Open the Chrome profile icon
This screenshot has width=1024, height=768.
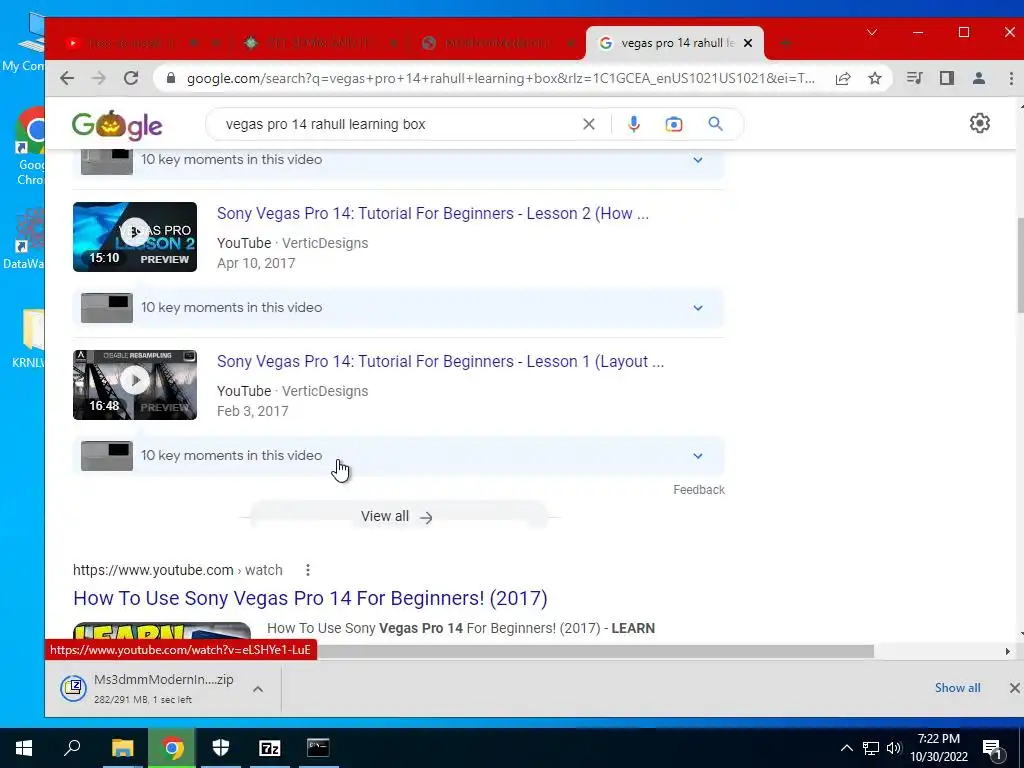click(979, 78)
